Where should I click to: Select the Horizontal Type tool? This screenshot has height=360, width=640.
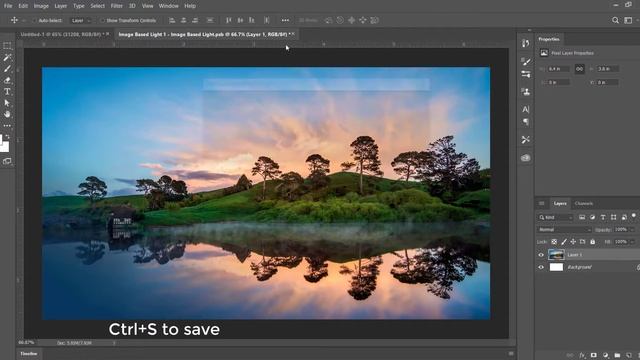pyautogui.click(x=7, y=91)
